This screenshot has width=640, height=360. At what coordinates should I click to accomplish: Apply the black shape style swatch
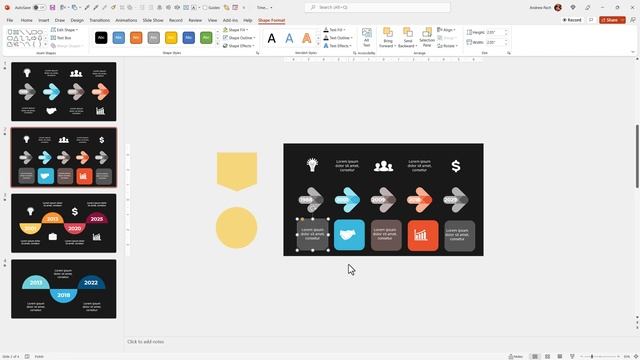pyautogui.click(x=101, y=38)
